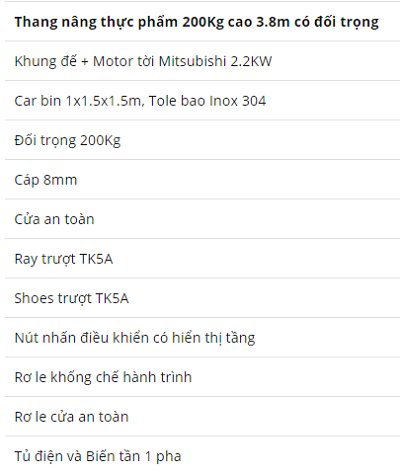Click the Nút nhấn điều khiển row

202,337
